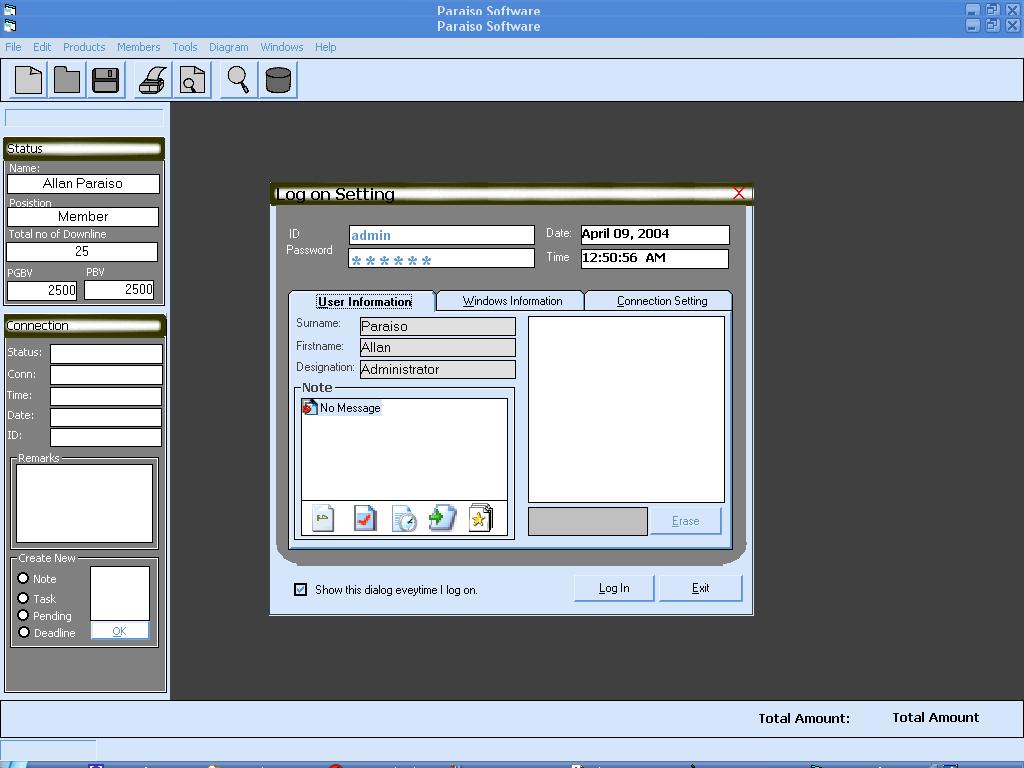Click the green arrow folder icon
Image resolution: width=1024 pixels, height=768 pixels.
[x=442, y=519]
